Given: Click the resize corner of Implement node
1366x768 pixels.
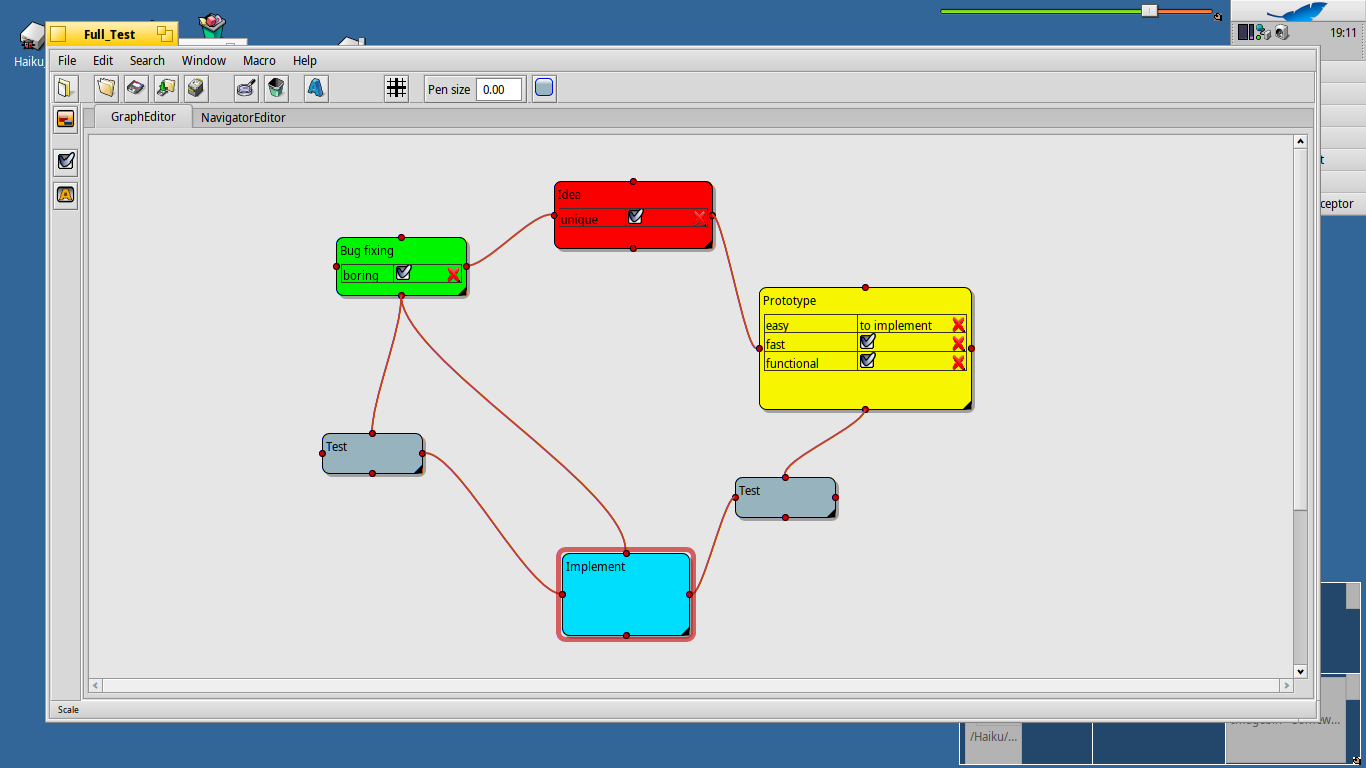Looking at the screenshot, I should [685, 631].
